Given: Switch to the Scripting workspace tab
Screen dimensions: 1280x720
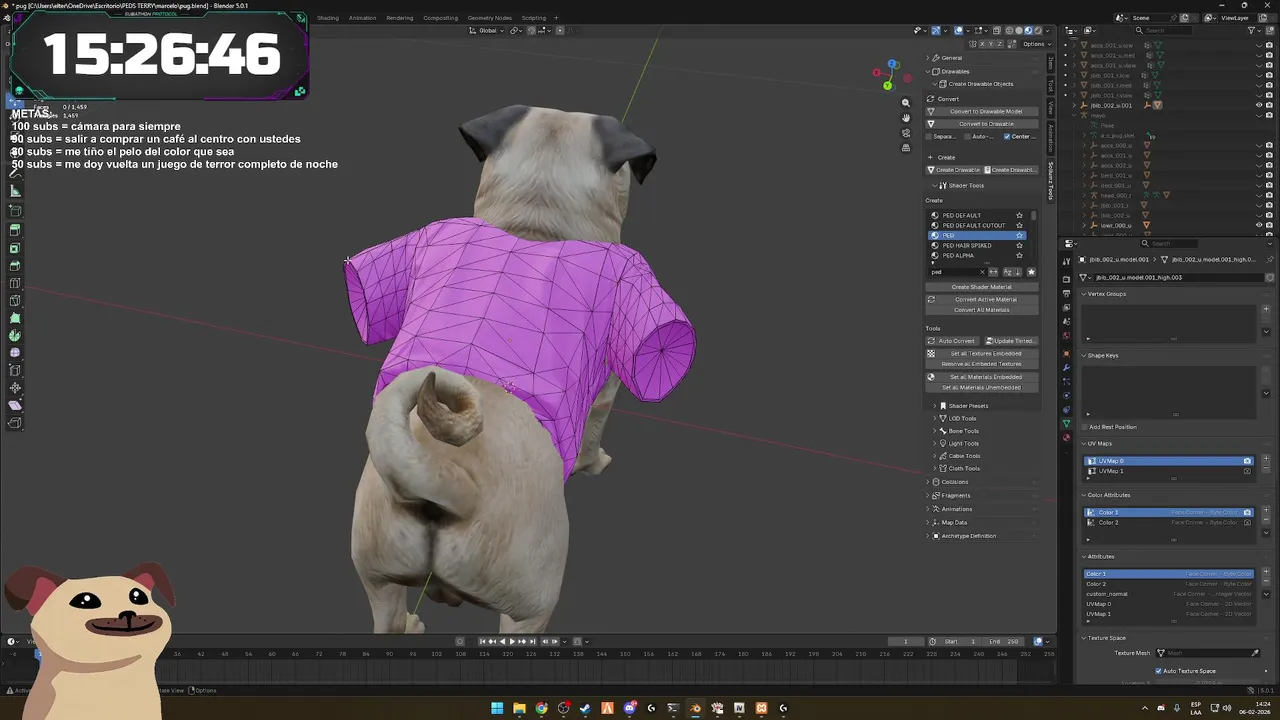Looking at the screenshot, I should [x=534, y=18].
